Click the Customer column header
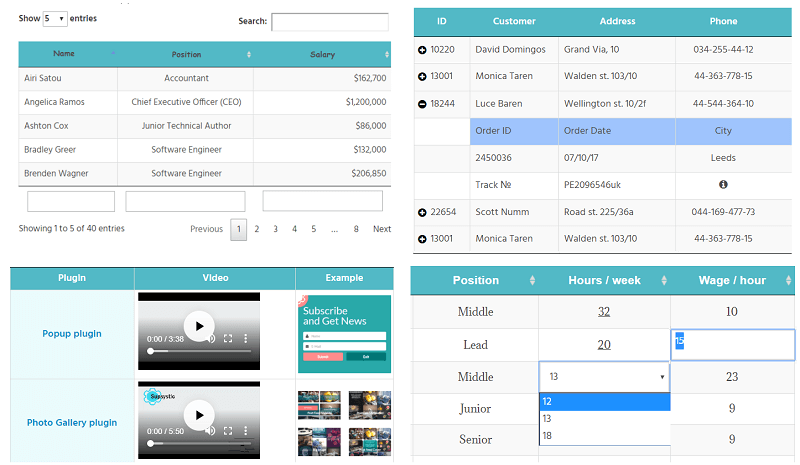 514,21
